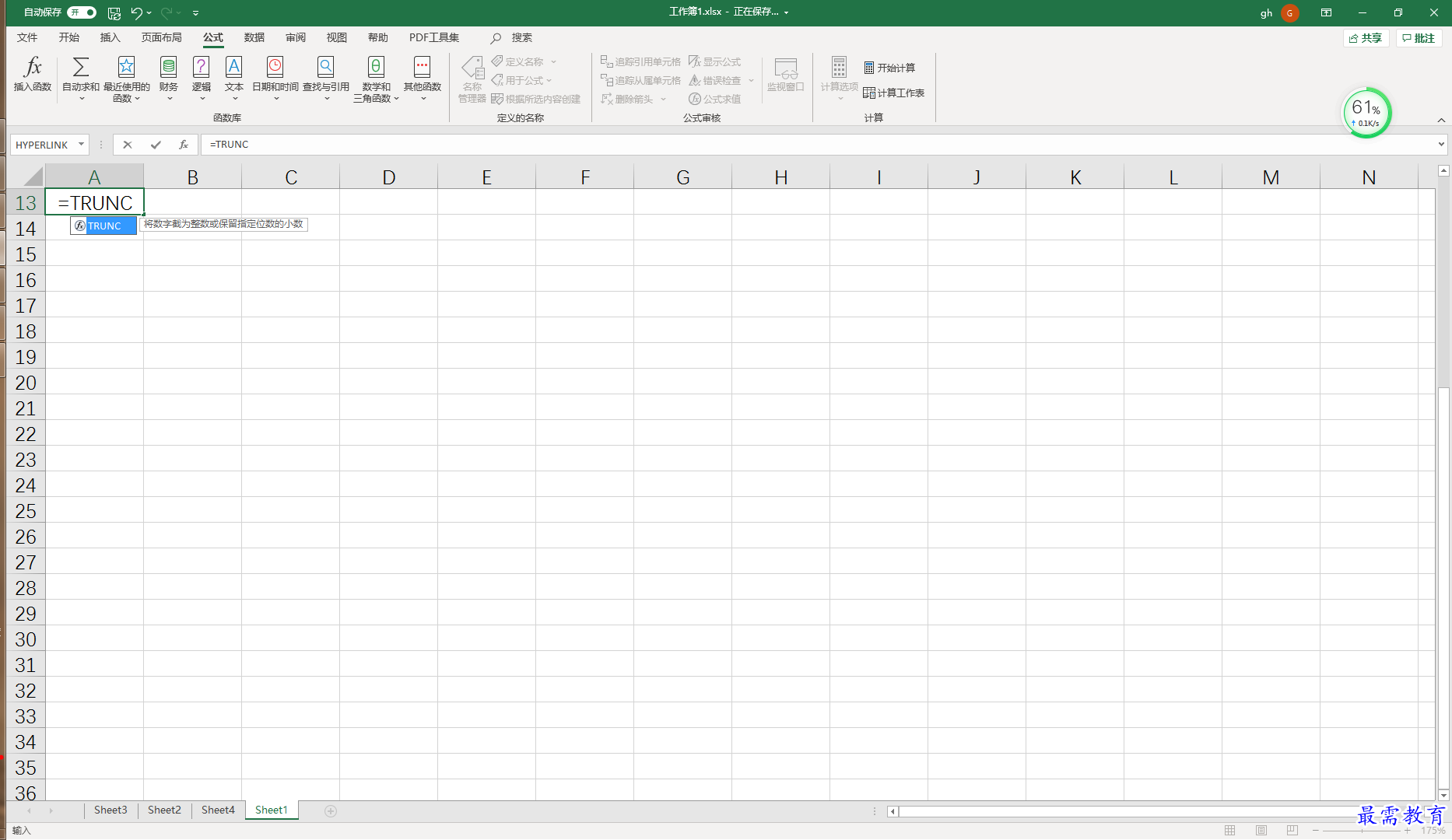The height and width of the screenshot is (840, 1452).
Task: Open the Text (文本) functions list
Action: pyautogui.click(x=234, y=79)
